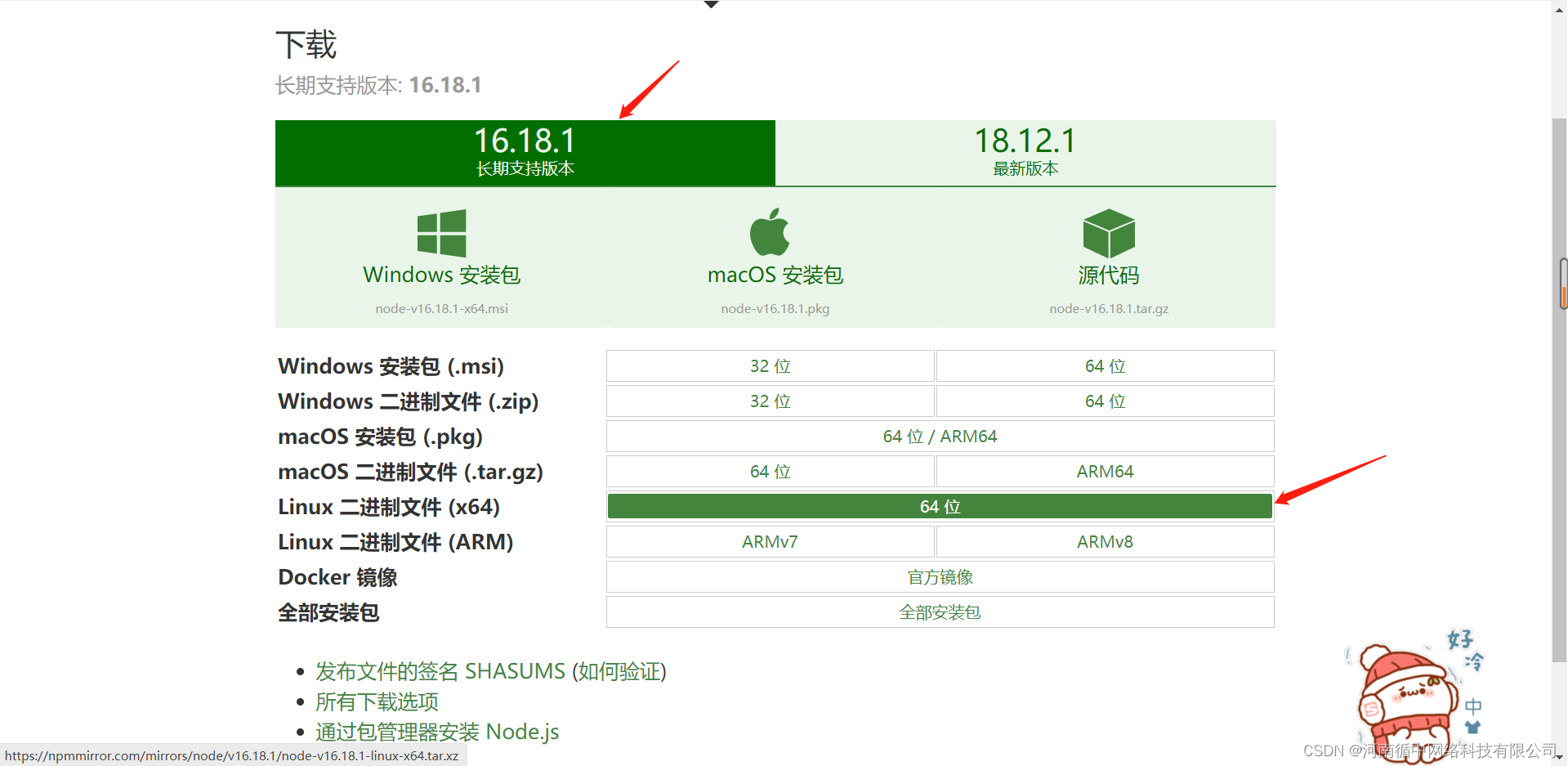
Task: Click 长期支持版本: 16.18.1 subtitle text
Action: [x=378, y=85]
